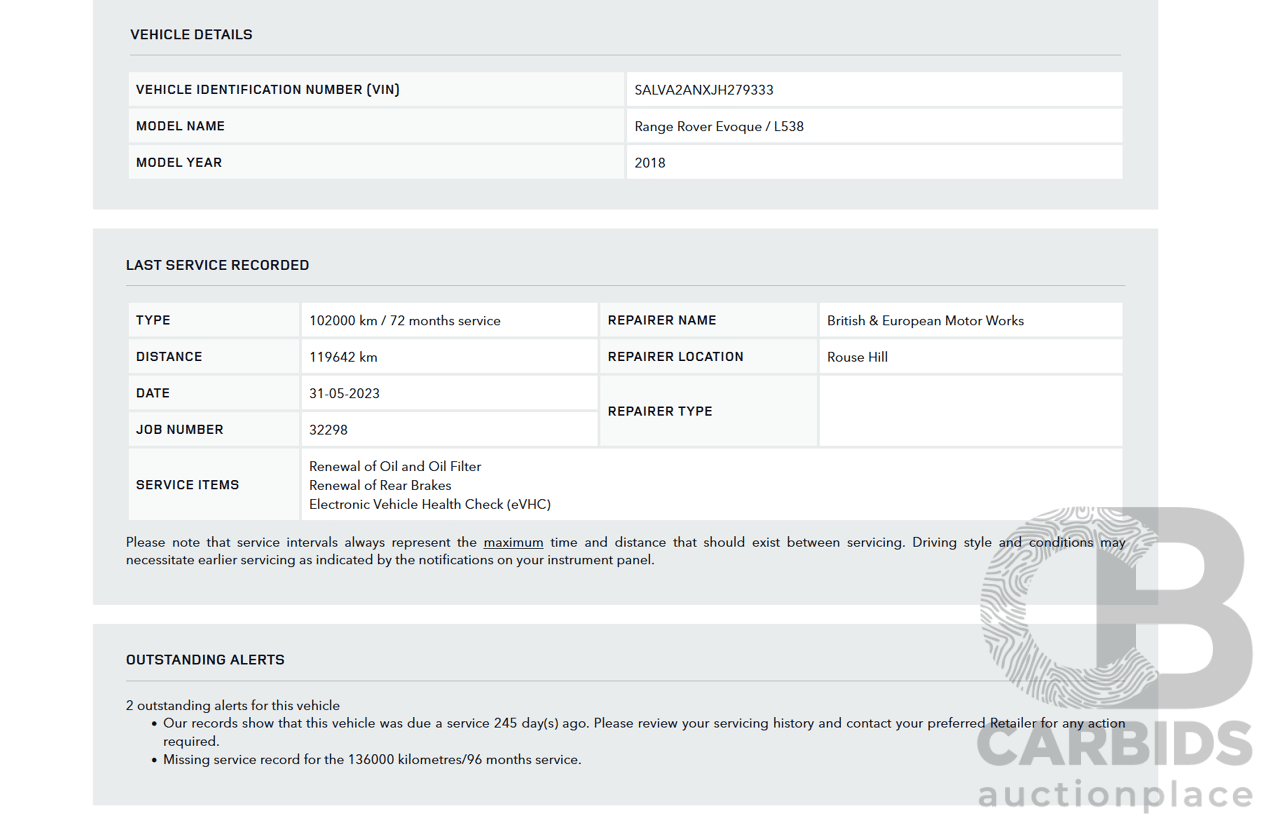Select the service date 31-05-2023
Image resolution: width=1280 pixels, height=825 pixels.
(x=344, y=394)
